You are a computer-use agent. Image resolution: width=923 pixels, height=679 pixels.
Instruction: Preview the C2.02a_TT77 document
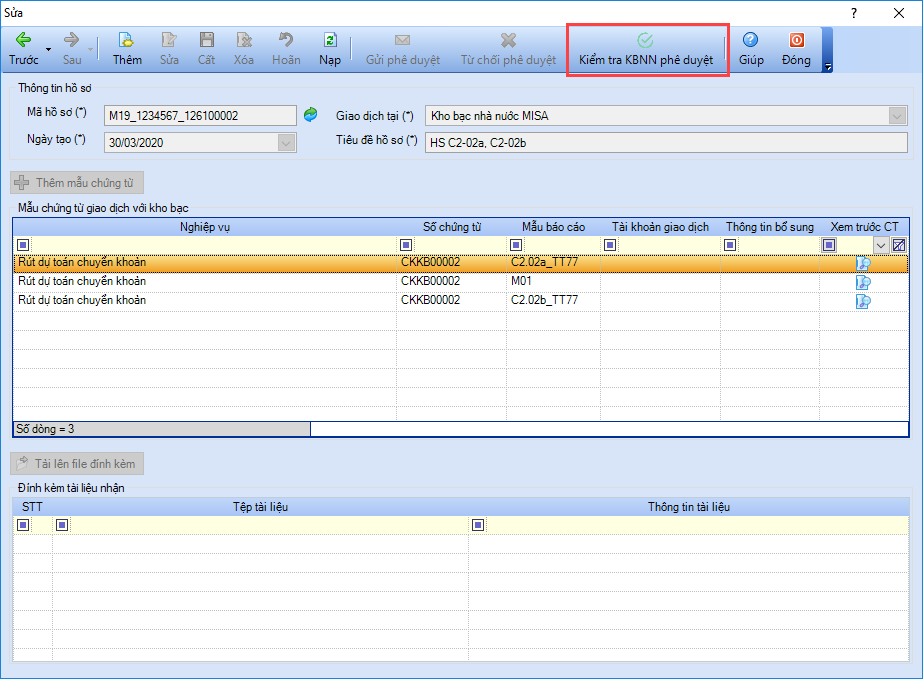tap(864, 263)
